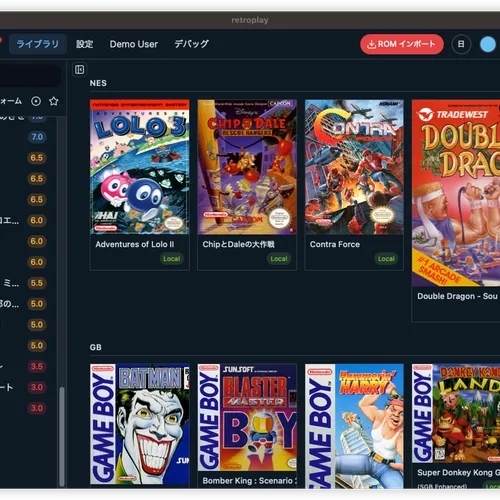The image size is (500, 500).
Task: Click the sidebar vertical scrollbar thumb
Action: coord(62,436)
